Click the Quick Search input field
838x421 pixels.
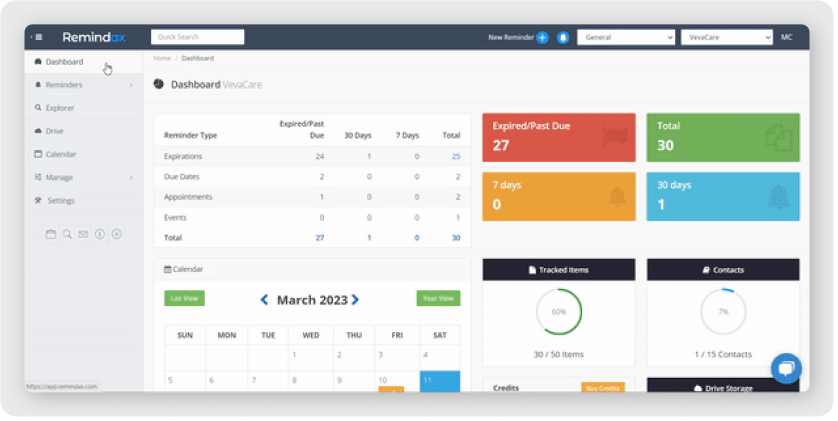[x=197, y=37]
